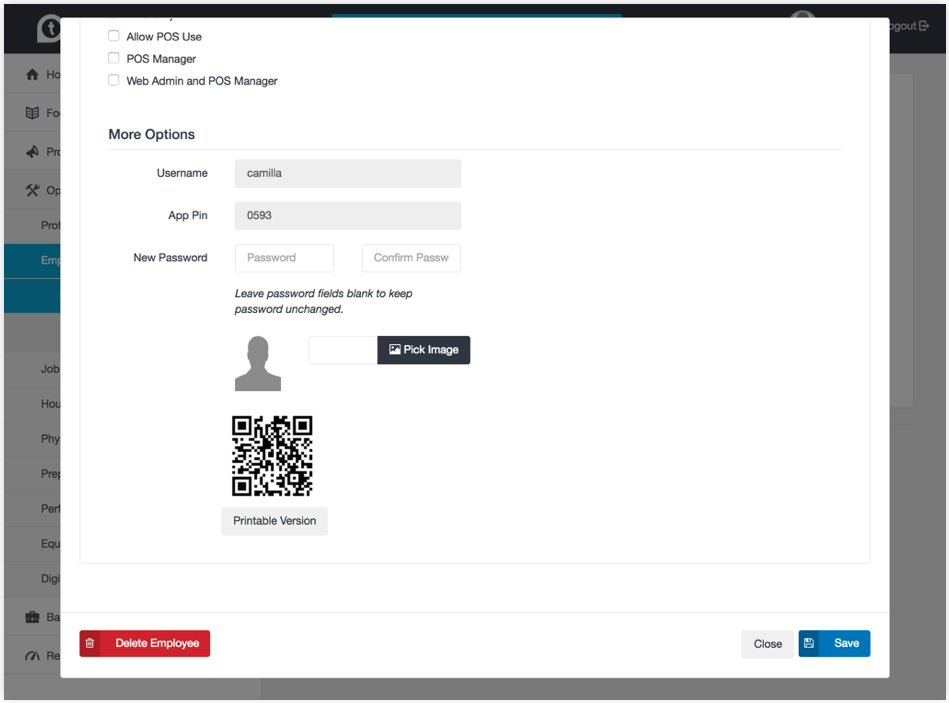
Task: Click the megaphone icon in sidebar
Action: tap(32, 152)
